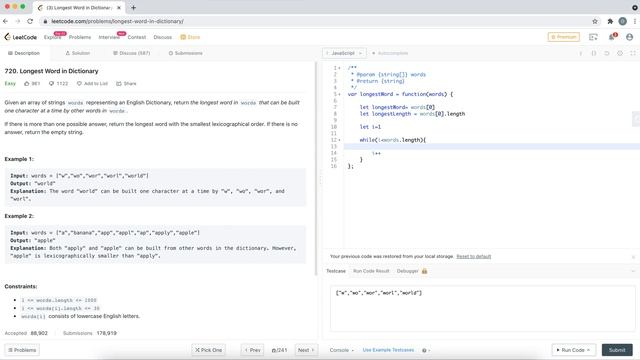Toggle the Autocomplete option

click(390, 53)
